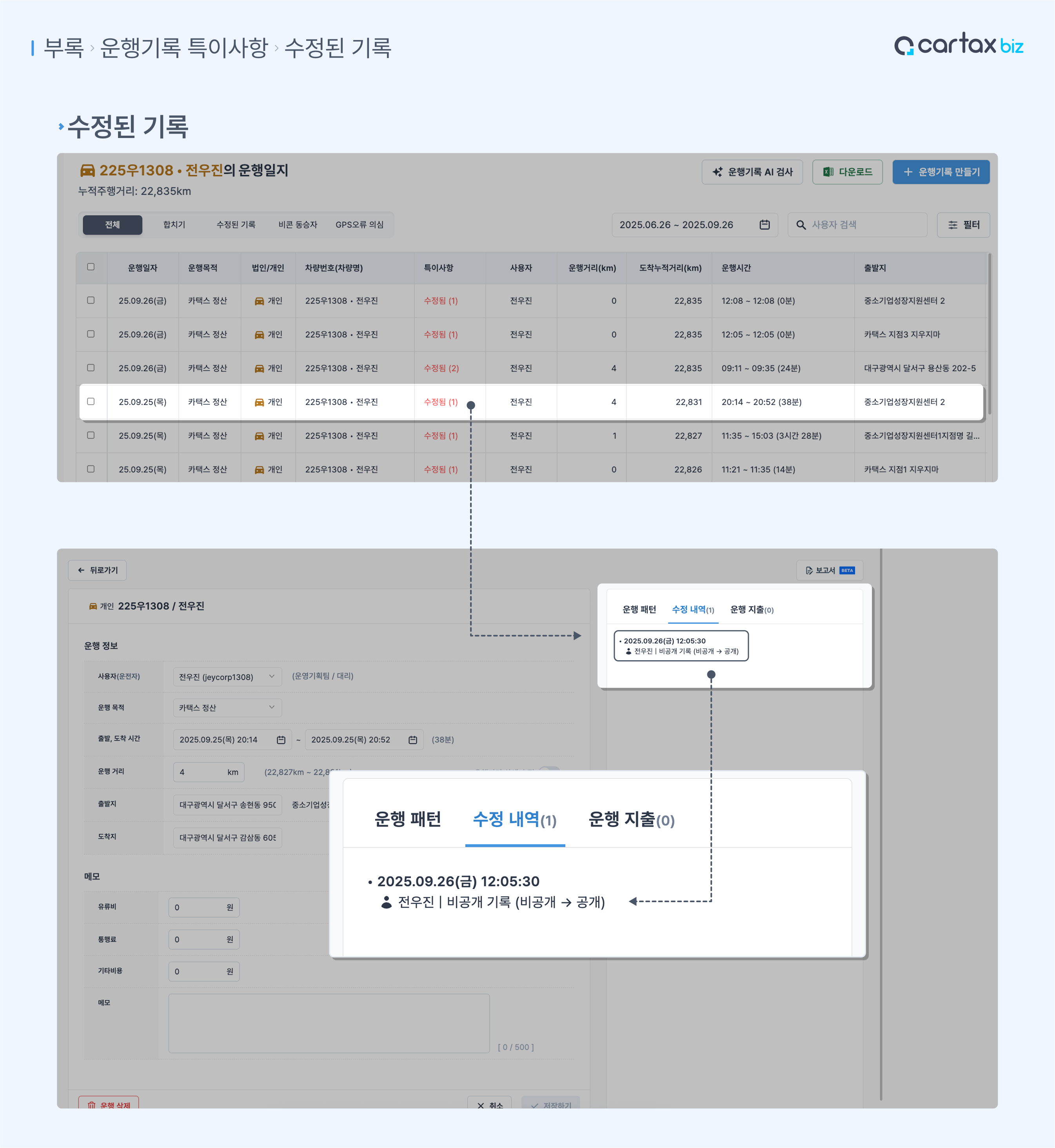Image resolution: width=1055 pixels, height=1148 pixels.
Task: Toggle the select-all header checkbox
Action: (x=91, y=267)
